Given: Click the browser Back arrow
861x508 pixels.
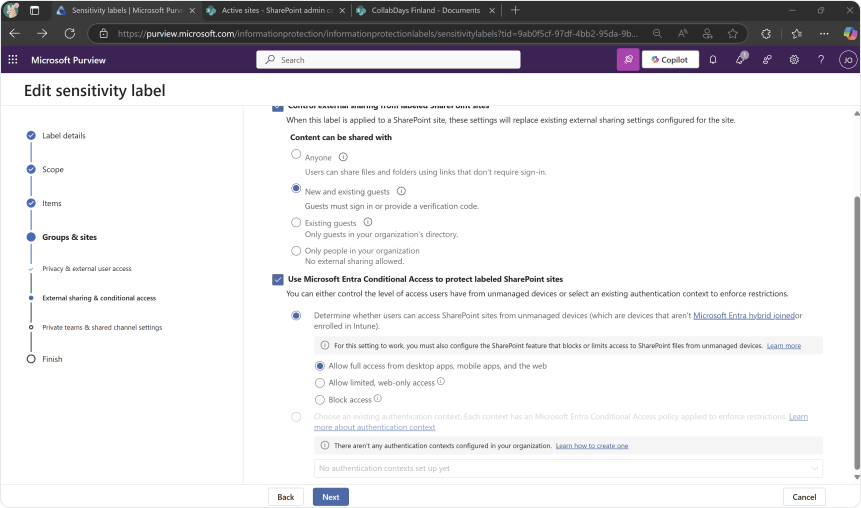Looking at the screenshot, I should tap(15, 34).
